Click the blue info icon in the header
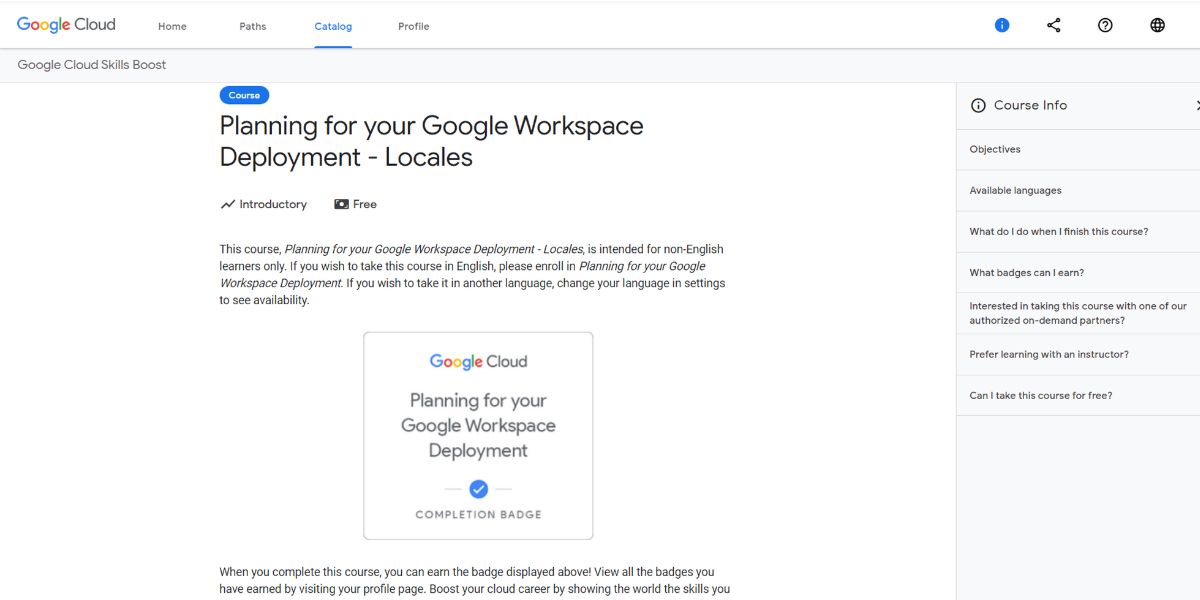The height and width of the screenshot is (600, 1200). pos(1001,24)
